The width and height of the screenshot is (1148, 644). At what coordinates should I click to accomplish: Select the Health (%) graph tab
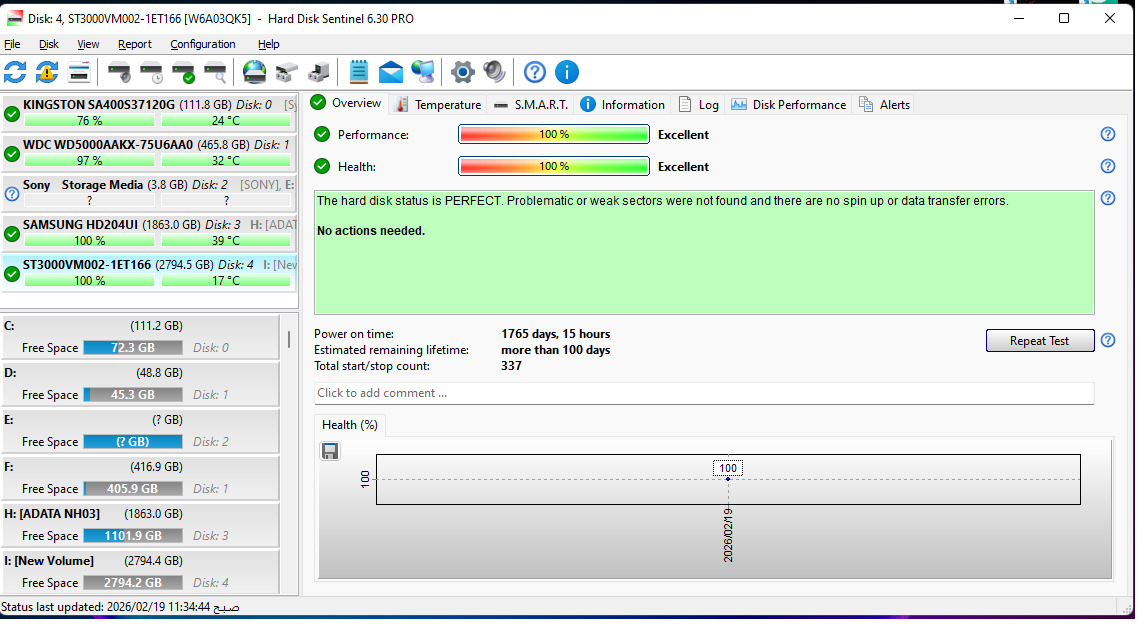coord(350,425)
